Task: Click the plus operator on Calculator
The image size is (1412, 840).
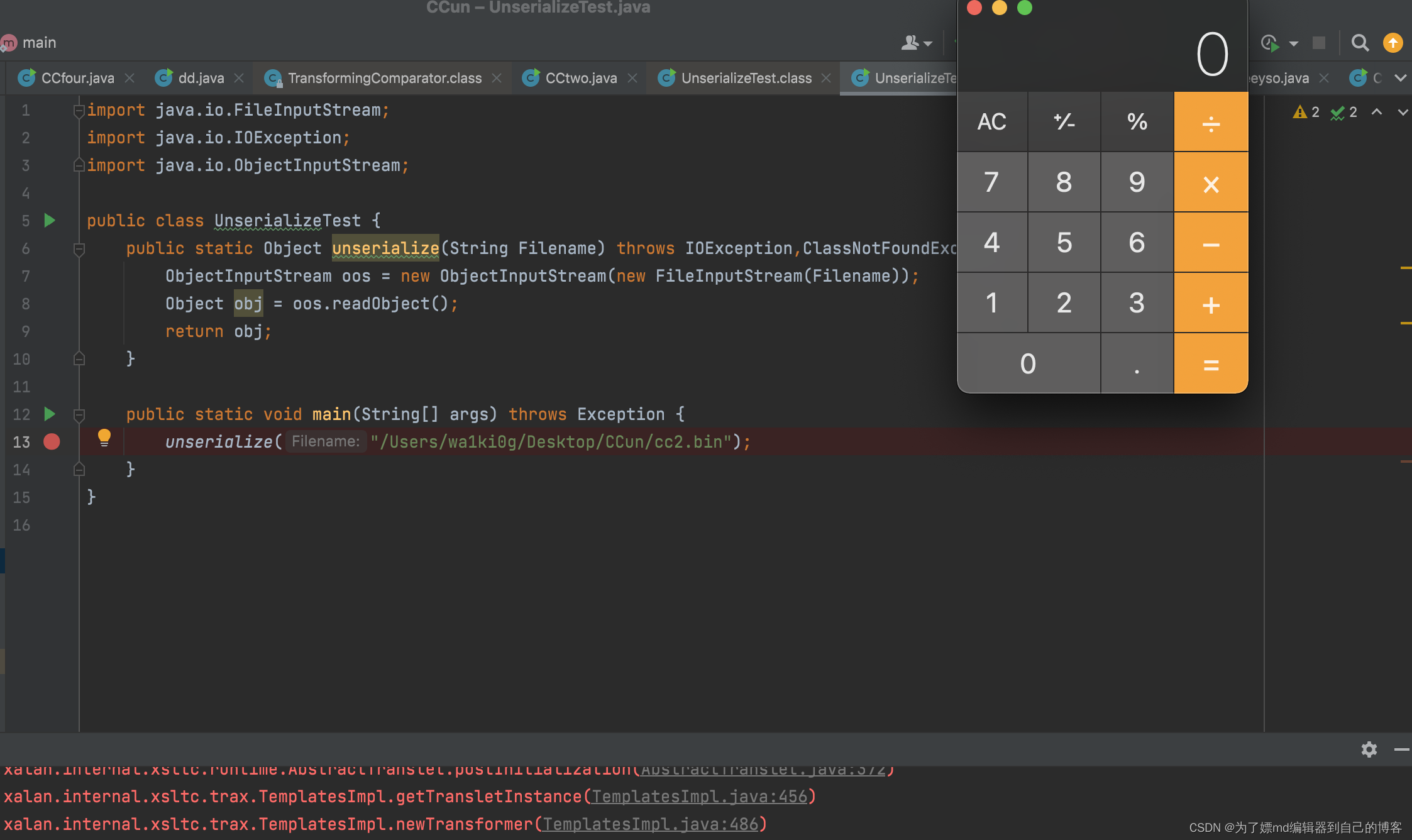Action: click(1211, 303)
